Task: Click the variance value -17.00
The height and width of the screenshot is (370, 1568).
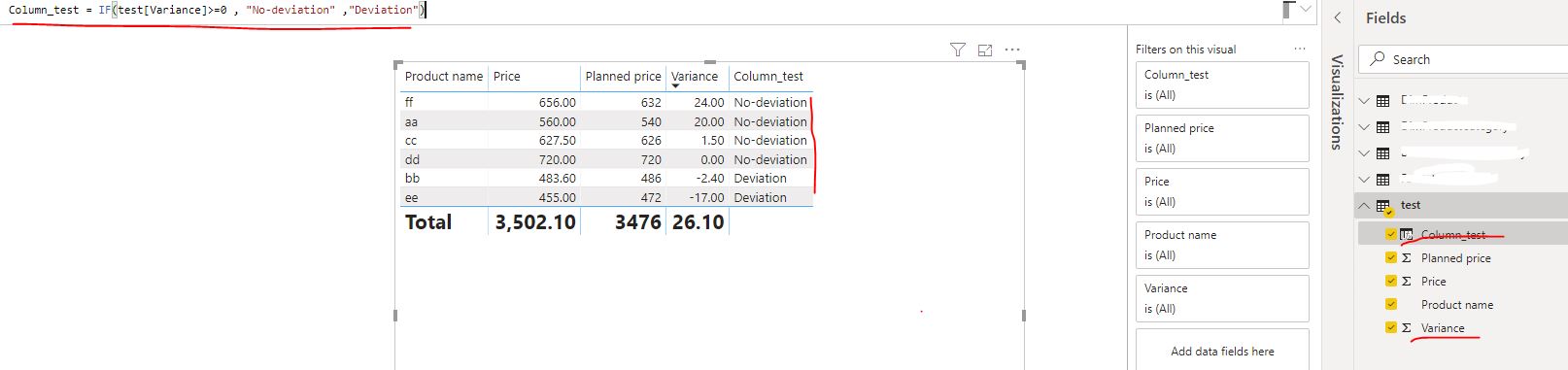Action: (707, 197)
